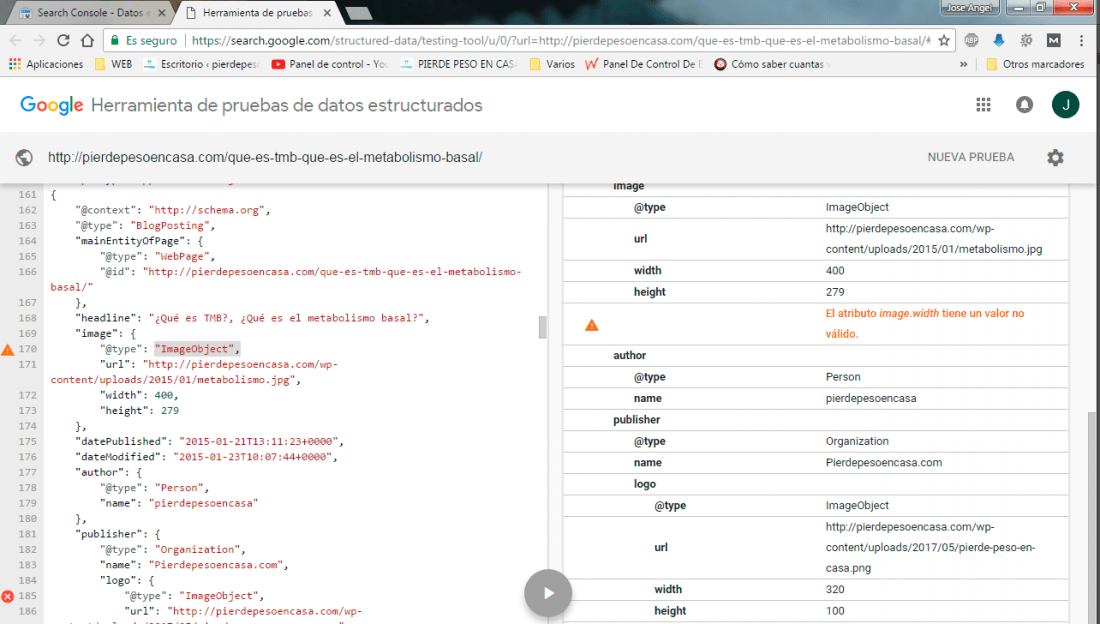Select the orange warning icon at line 170

pyautogui.click(x=8, y=350)
